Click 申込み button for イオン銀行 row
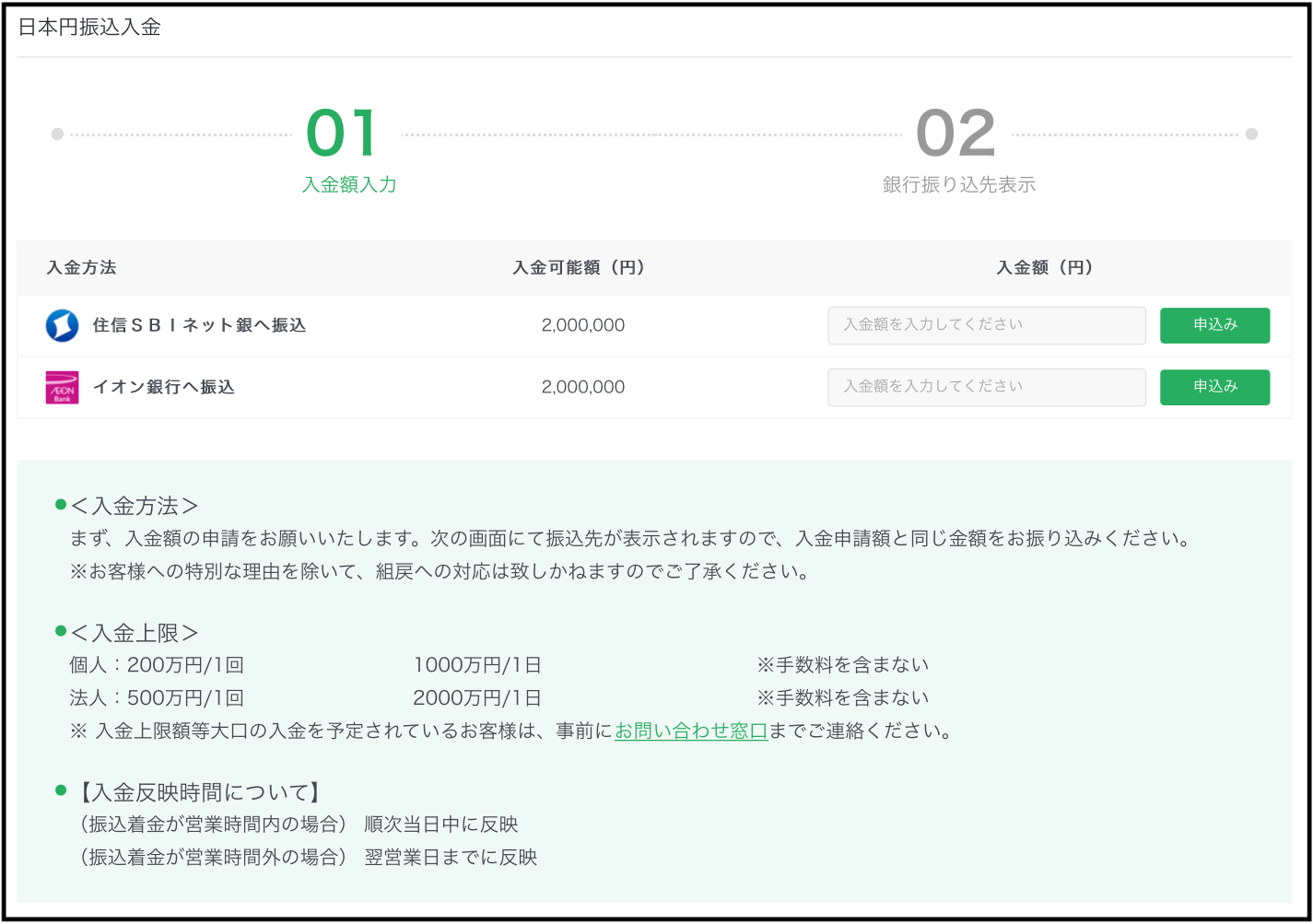 1214,387
